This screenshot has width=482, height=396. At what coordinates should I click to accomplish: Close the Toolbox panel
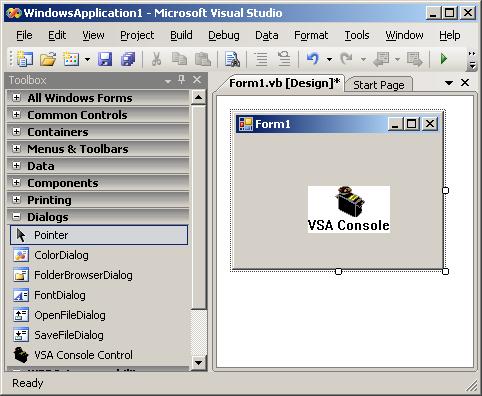coord(197,80)
